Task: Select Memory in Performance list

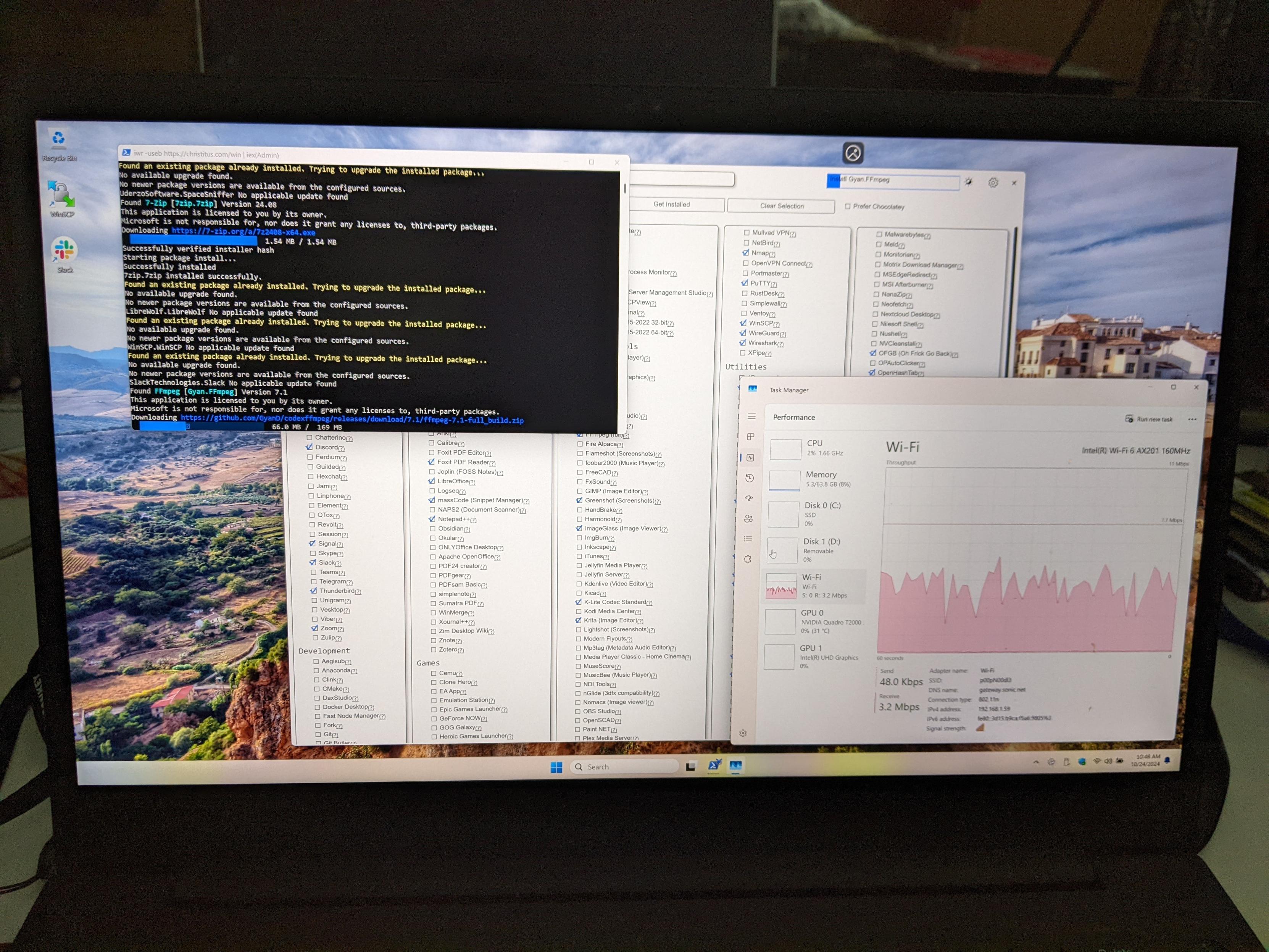Action: click(816, 480)
